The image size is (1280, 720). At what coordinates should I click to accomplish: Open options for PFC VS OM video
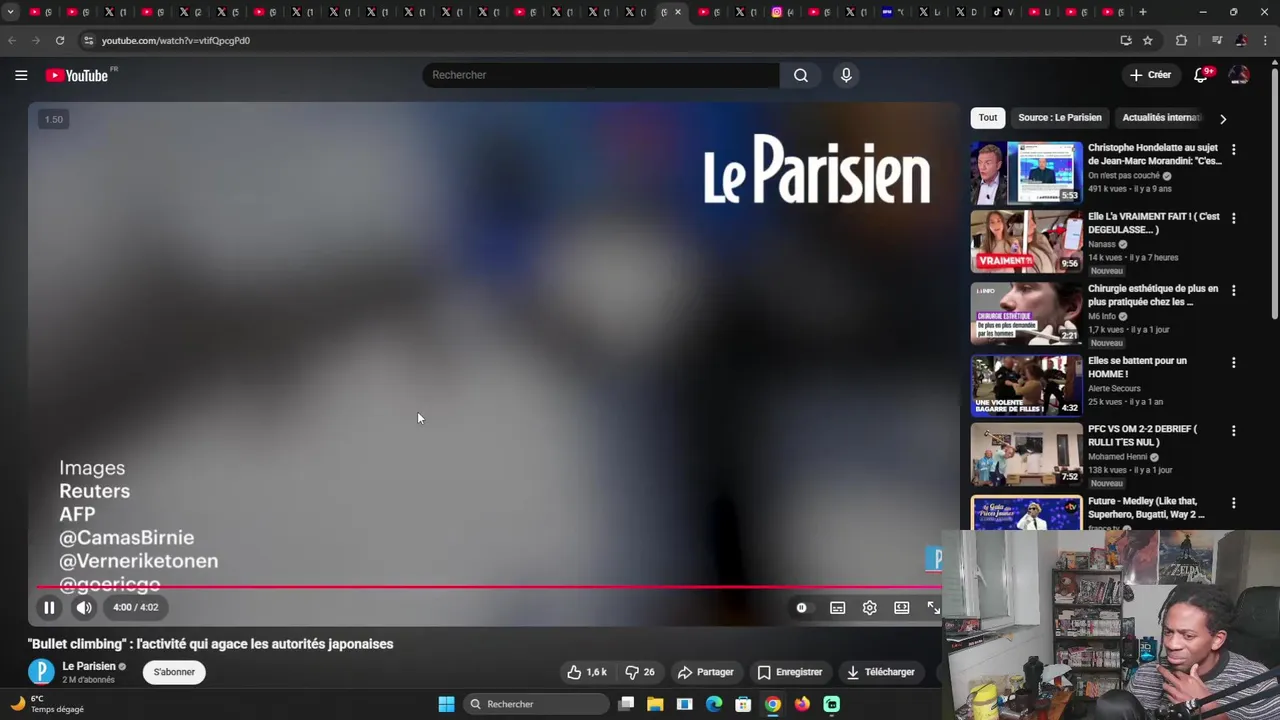click(1233, 431)
